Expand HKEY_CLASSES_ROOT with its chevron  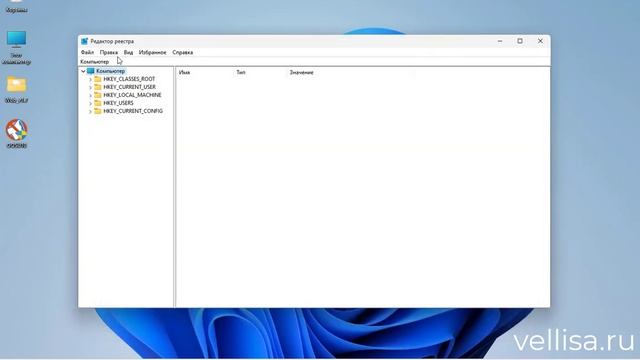tap(90, 79)
